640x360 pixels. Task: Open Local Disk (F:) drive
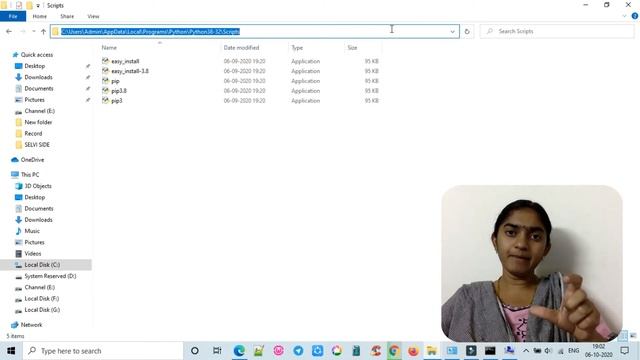coord(42,299)
